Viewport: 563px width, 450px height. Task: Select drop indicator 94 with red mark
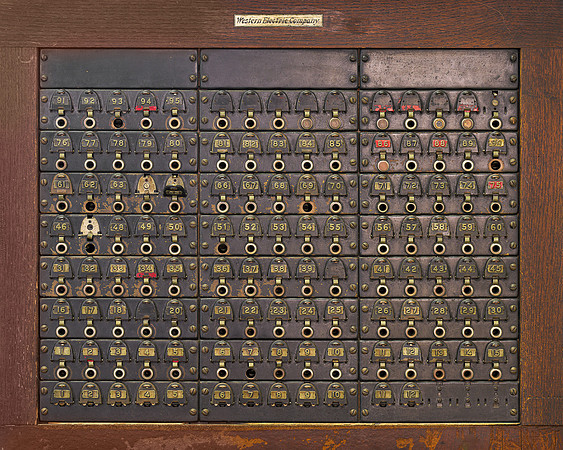146,101
